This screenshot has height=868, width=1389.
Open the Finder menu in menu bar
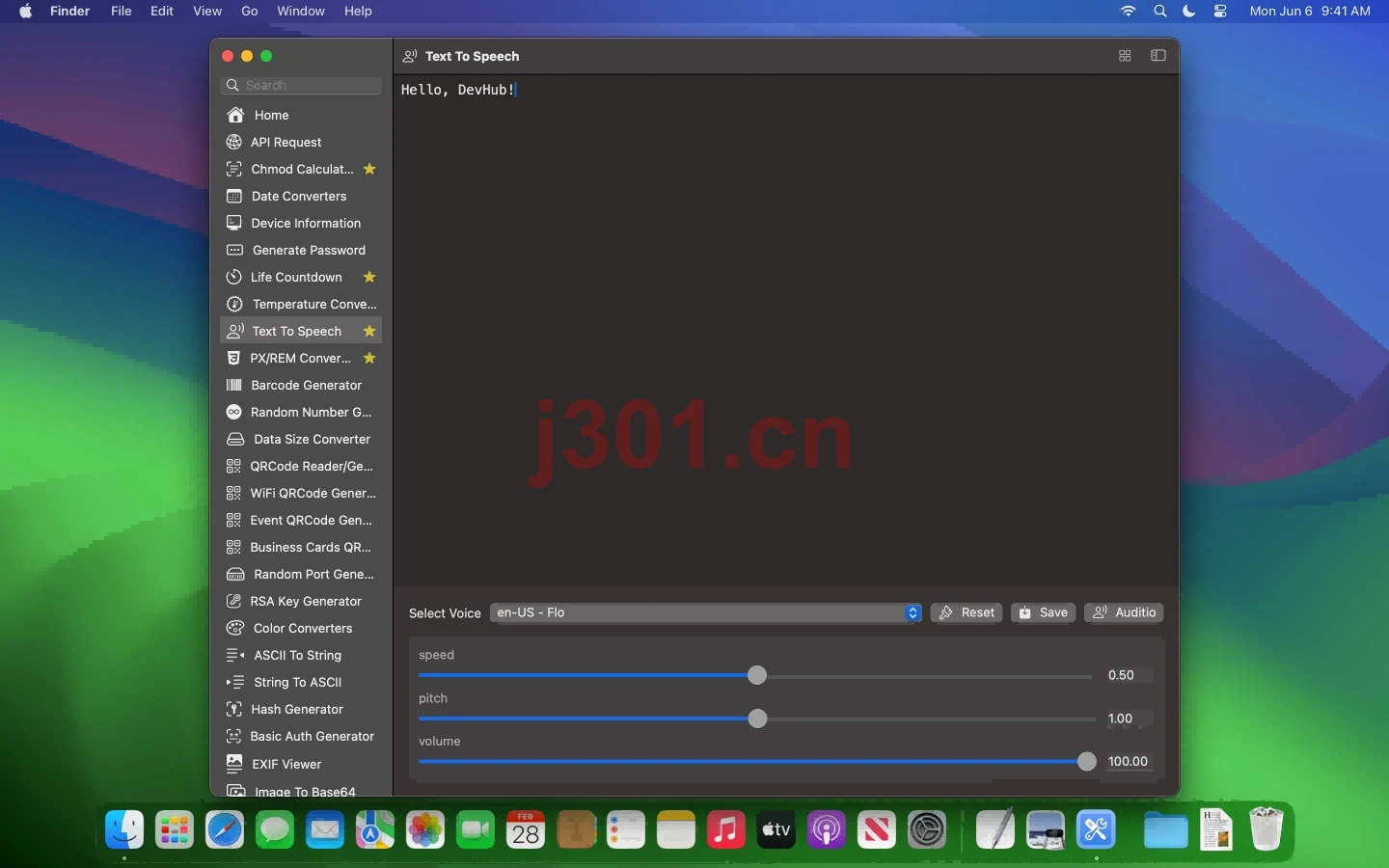tap(69, 11)
